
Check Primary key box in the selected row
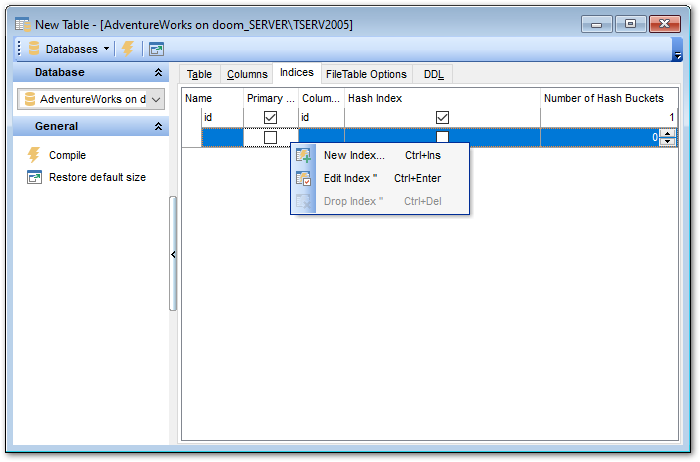coord(270,137)
